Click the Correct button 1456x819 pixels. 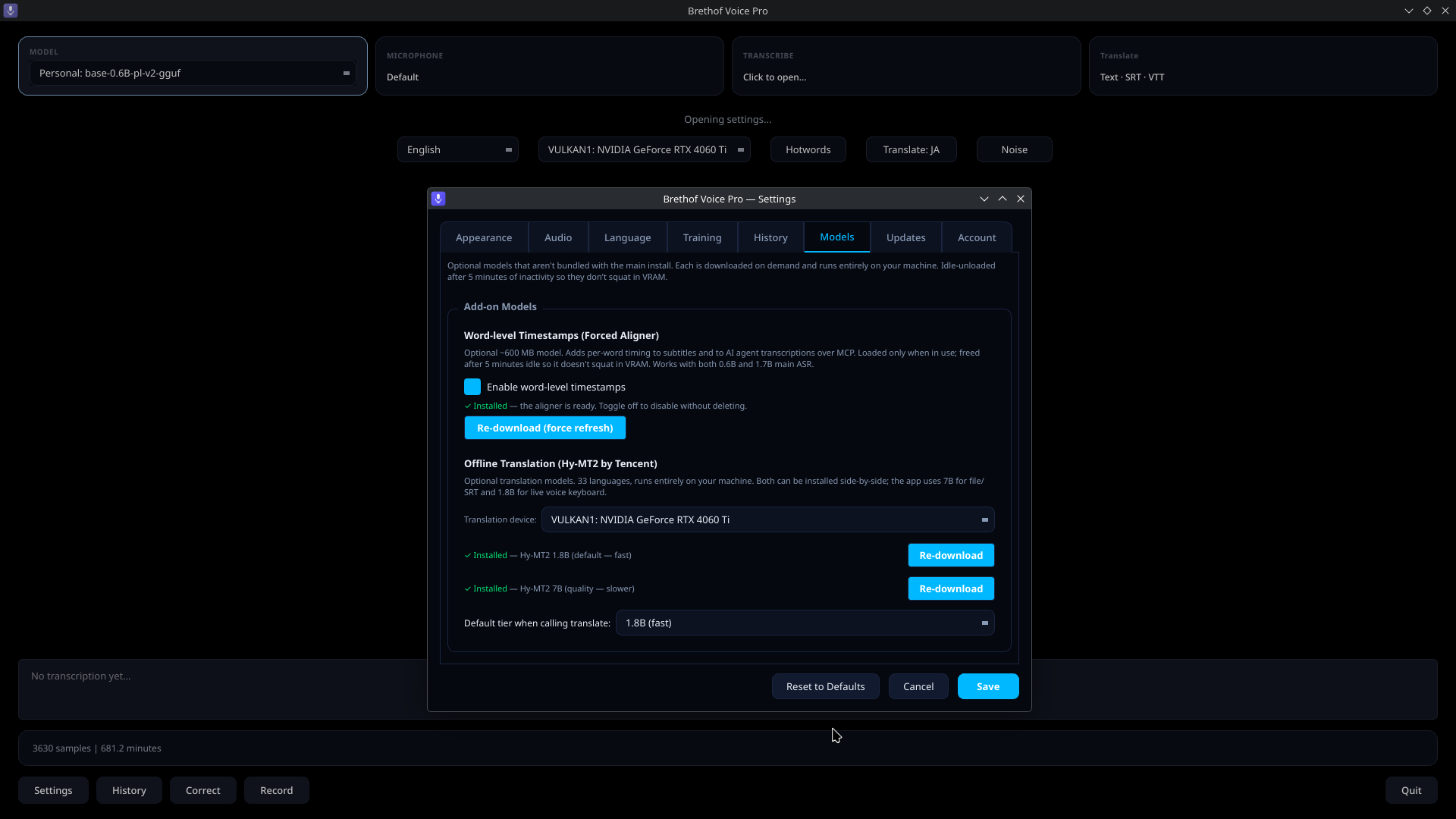pos(203,790)
